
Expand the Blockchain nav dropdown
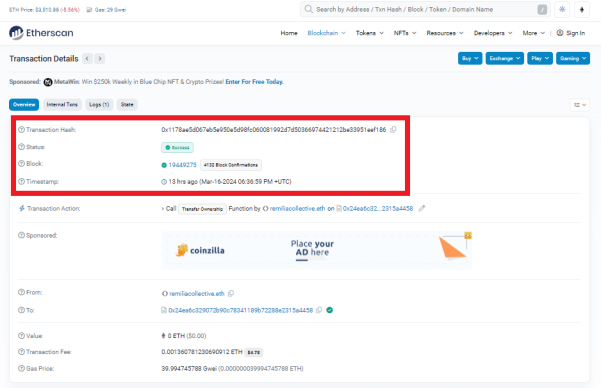(x=326, y=33)
